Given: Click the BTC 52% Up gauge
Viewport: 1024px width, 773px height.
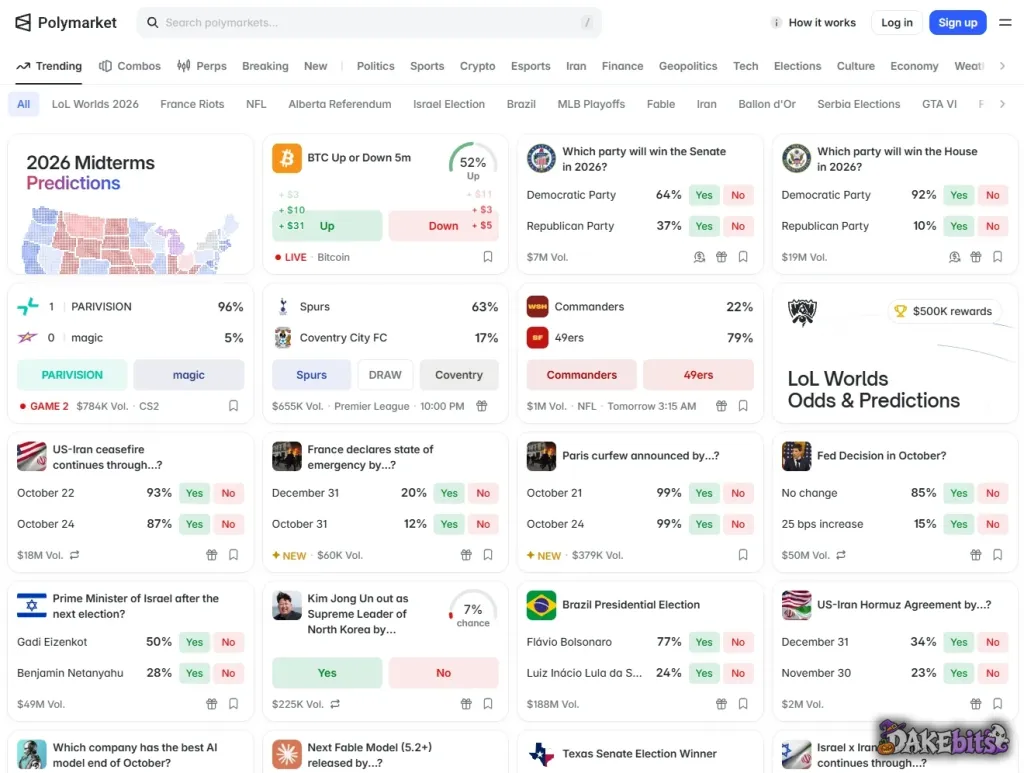Looking at the screenshot, I should coord(473,161).
